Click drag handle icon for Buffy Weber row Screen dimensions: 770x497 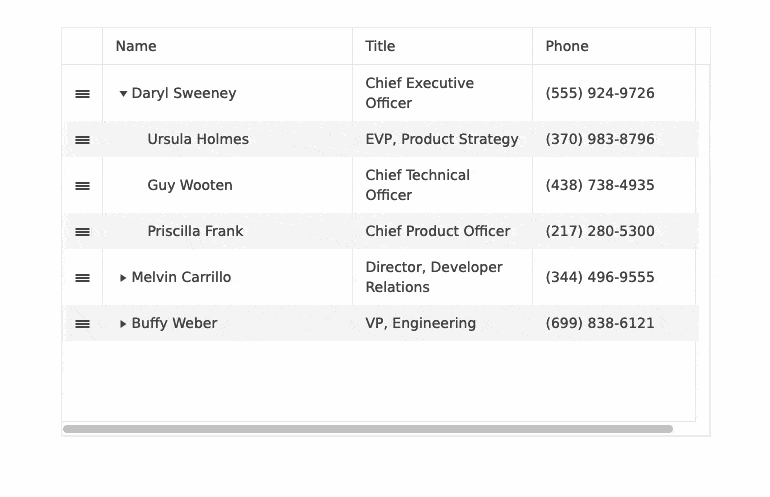pyautogui.click(x=83, y=324)
